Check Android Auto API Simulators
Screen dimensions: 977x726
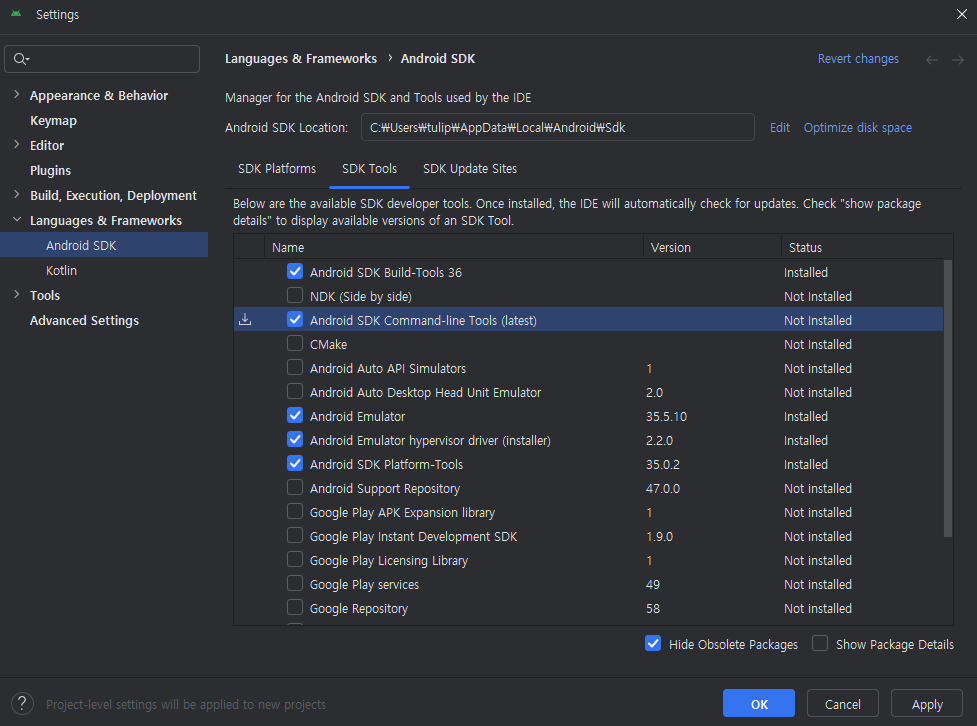click(295, 368)
